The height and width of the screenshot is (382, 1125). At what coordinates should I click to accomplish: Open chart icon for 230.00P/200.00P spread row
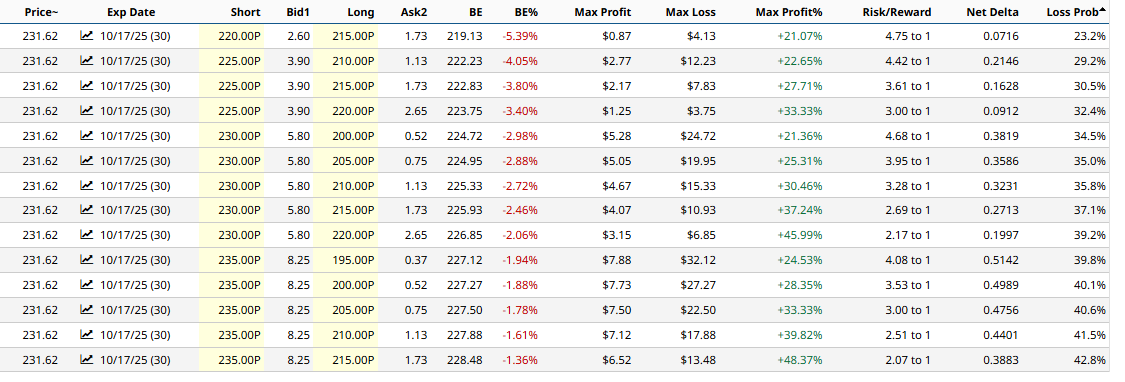87,136
